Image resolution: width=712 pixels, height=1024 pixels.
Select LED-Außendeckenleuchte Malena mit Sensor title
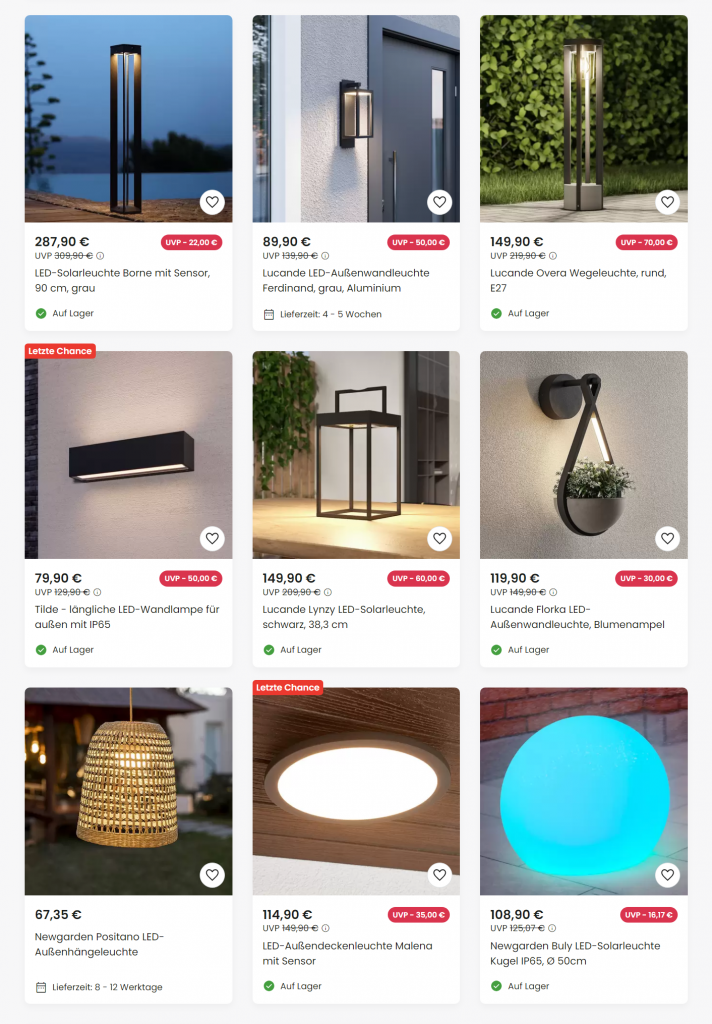(x=347, y=953)
